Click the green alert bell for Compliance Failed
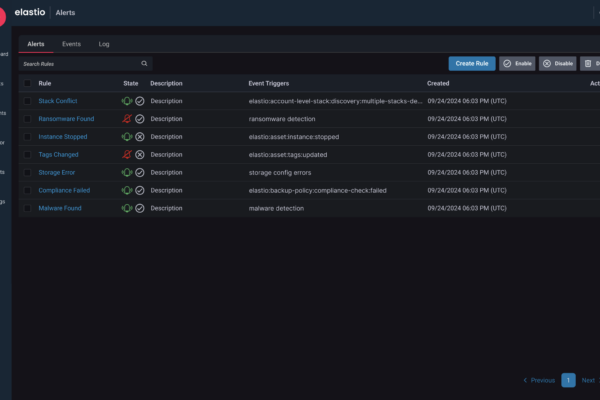The height and width of the screenshot is (400, 600). tap(127, 190)
